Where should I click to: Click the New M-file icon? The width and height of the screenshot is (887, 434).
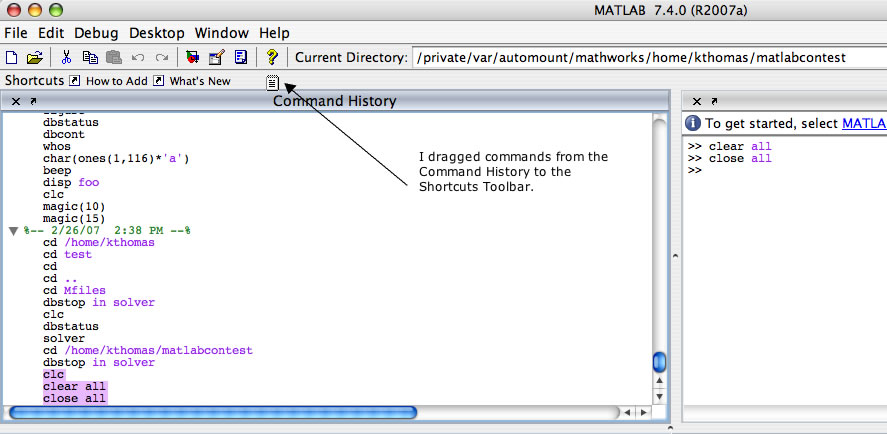[12, 58]
